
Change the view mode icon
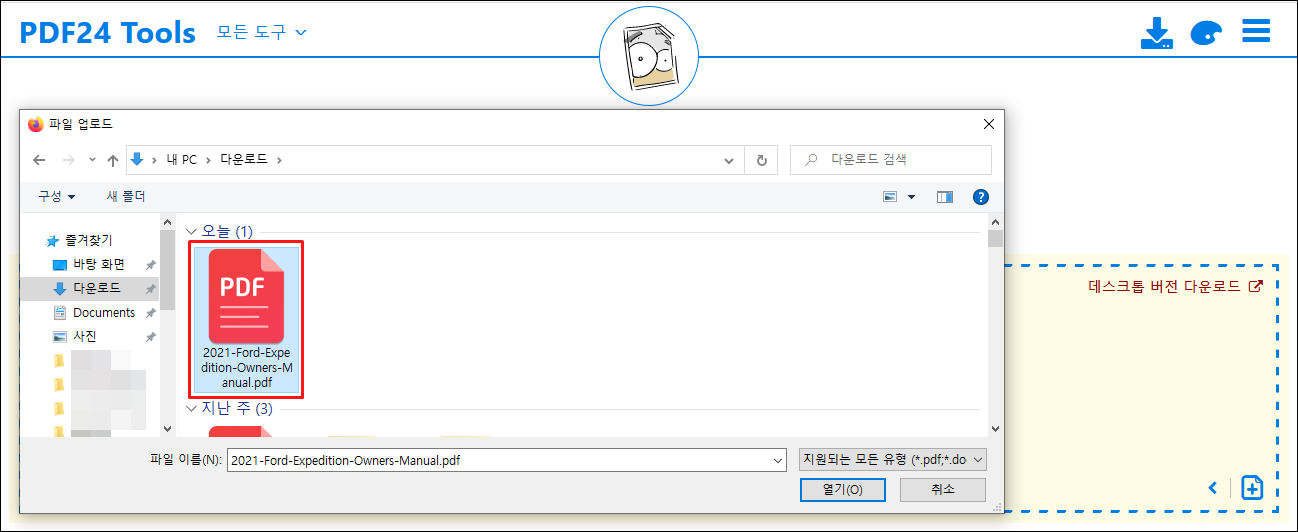(x=890, y=197)
